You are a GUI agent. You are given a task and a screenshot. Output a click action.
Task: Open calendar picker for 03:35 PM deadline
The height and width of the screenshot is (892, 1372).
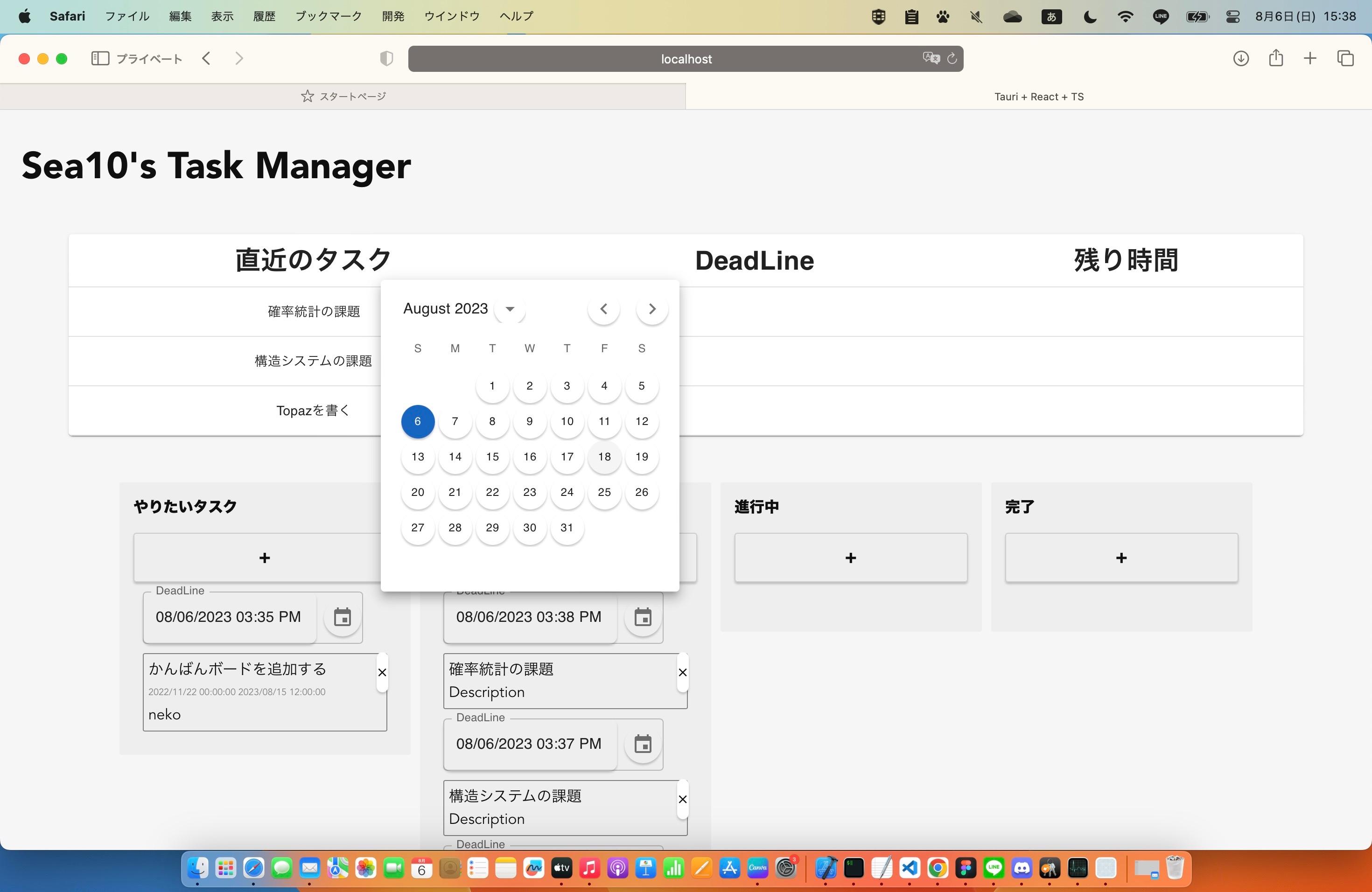pos(343,617)
